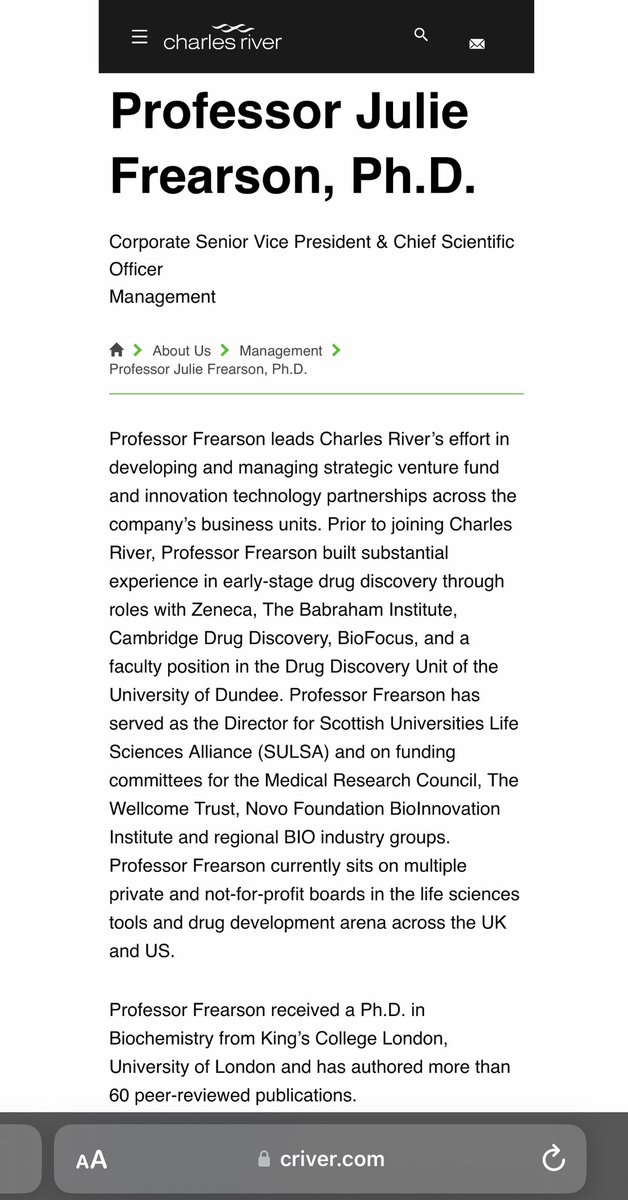628x1200 pixels.
Task: Open the About Us breadcrumb link
Action: [181, 351]
